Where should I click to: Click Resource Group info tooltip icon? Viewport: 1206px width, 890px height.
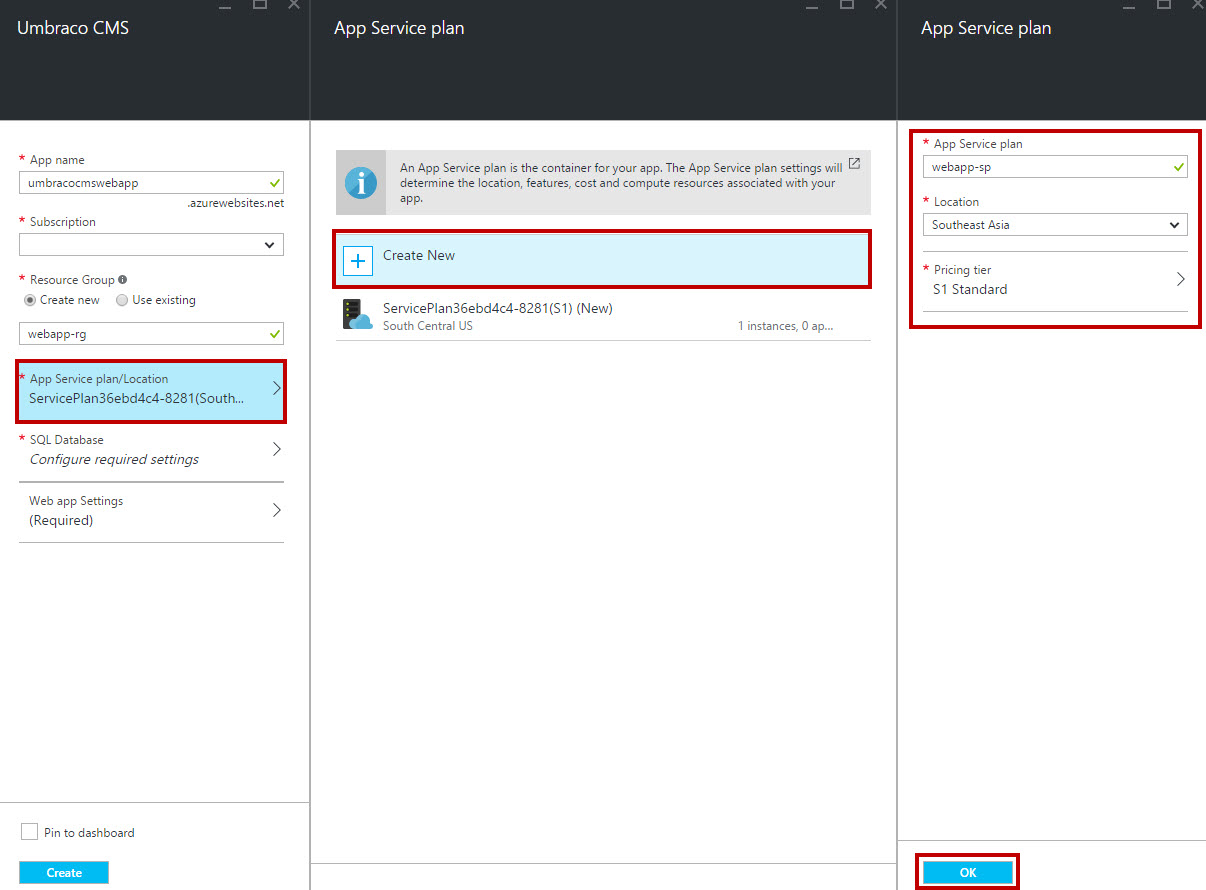coord(123,280)
